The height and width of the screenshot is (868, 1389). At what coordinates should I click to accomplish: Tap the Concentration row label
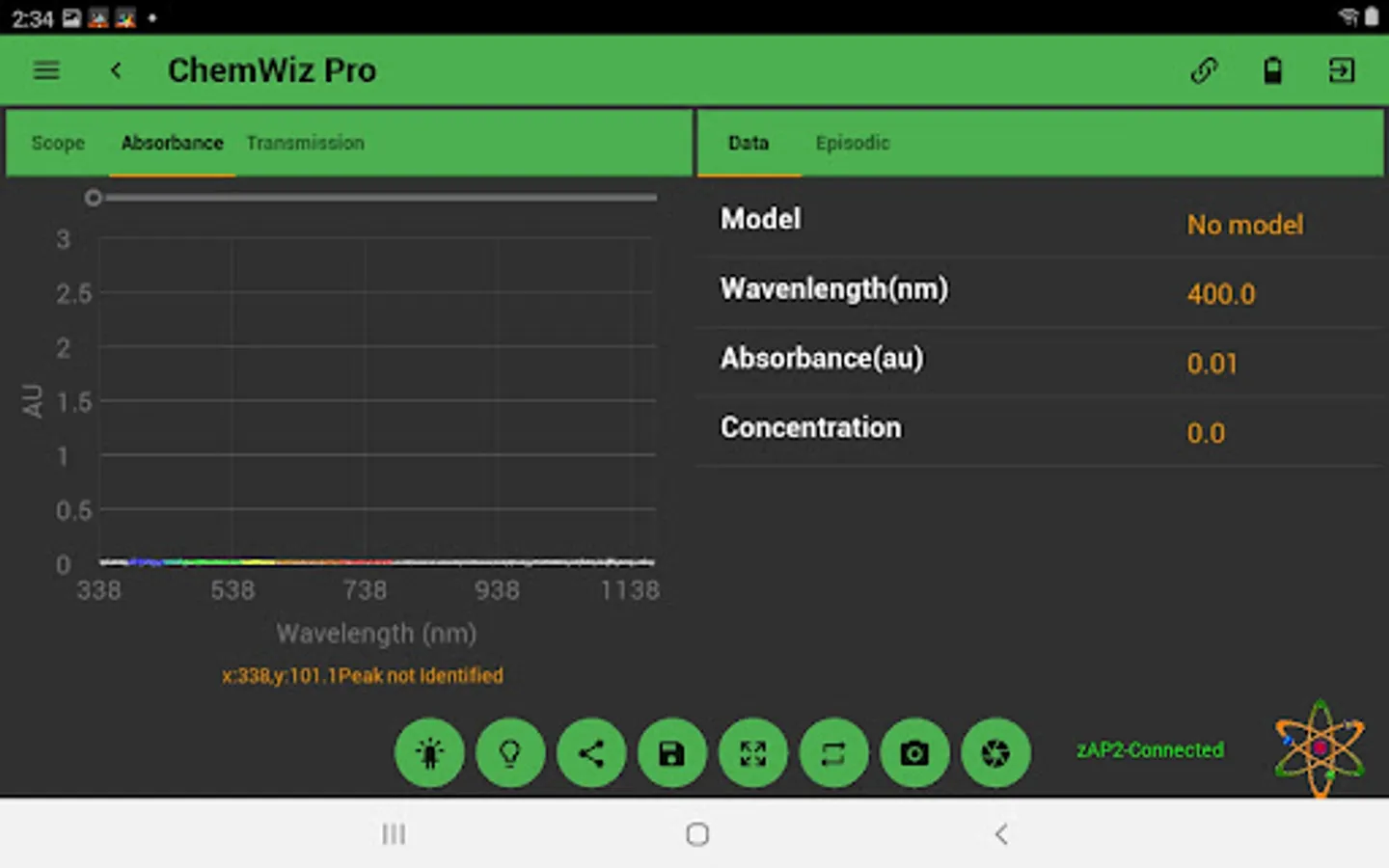pyautogui.click(x=810, y=427)
